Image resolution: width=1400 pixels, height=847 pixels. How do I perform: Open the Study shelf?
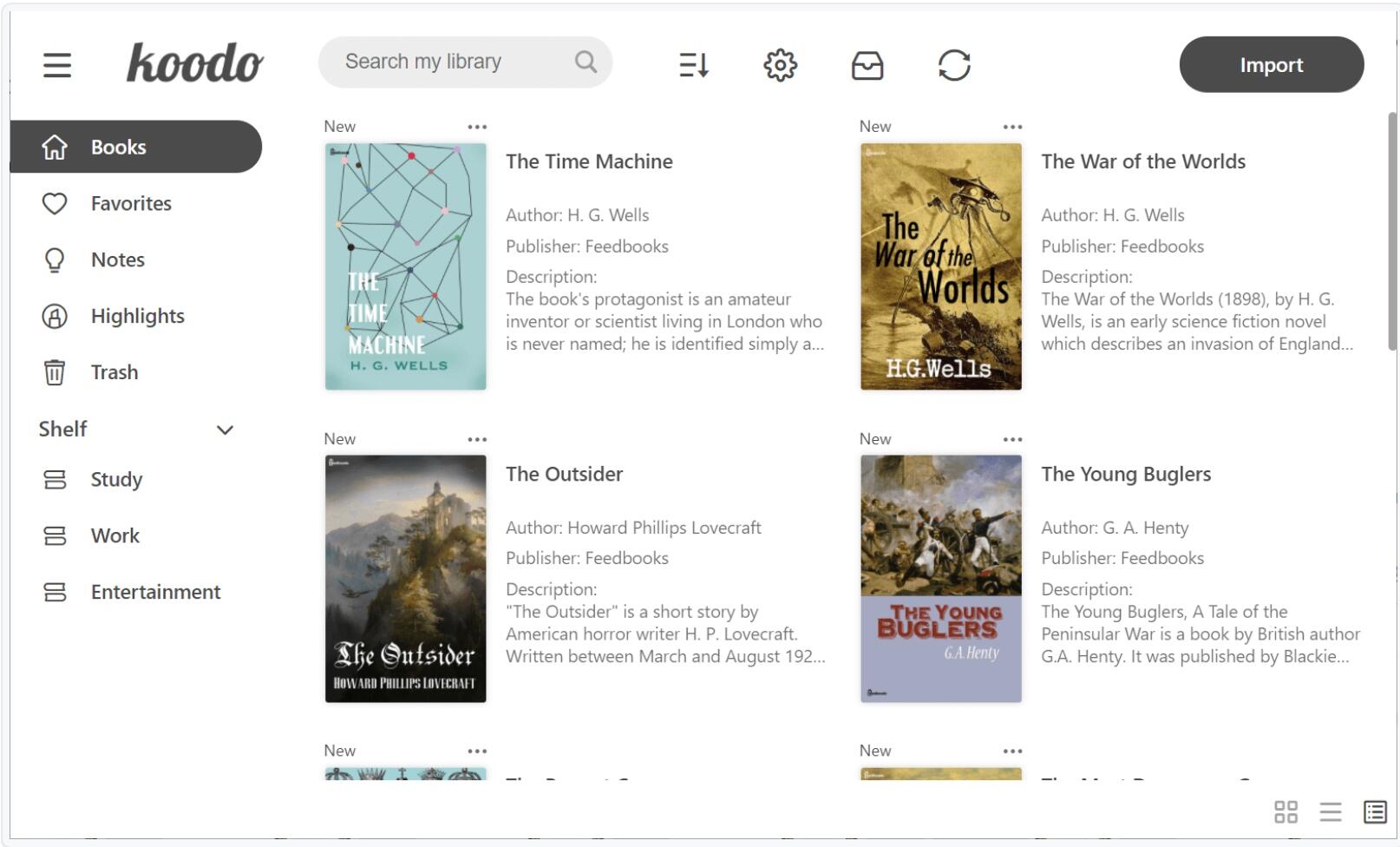pos(115,479)
